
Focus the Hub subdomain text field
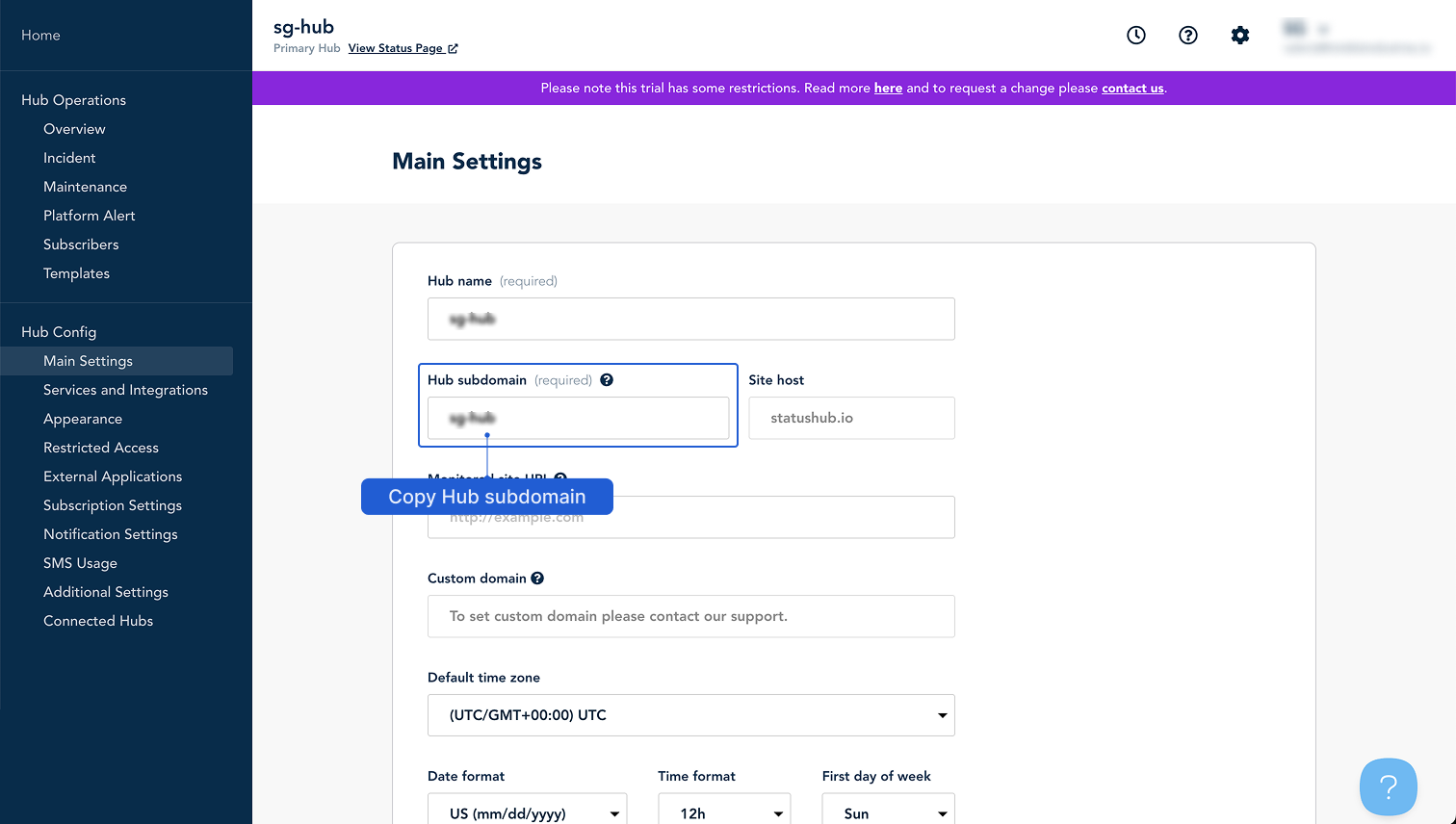579,418
